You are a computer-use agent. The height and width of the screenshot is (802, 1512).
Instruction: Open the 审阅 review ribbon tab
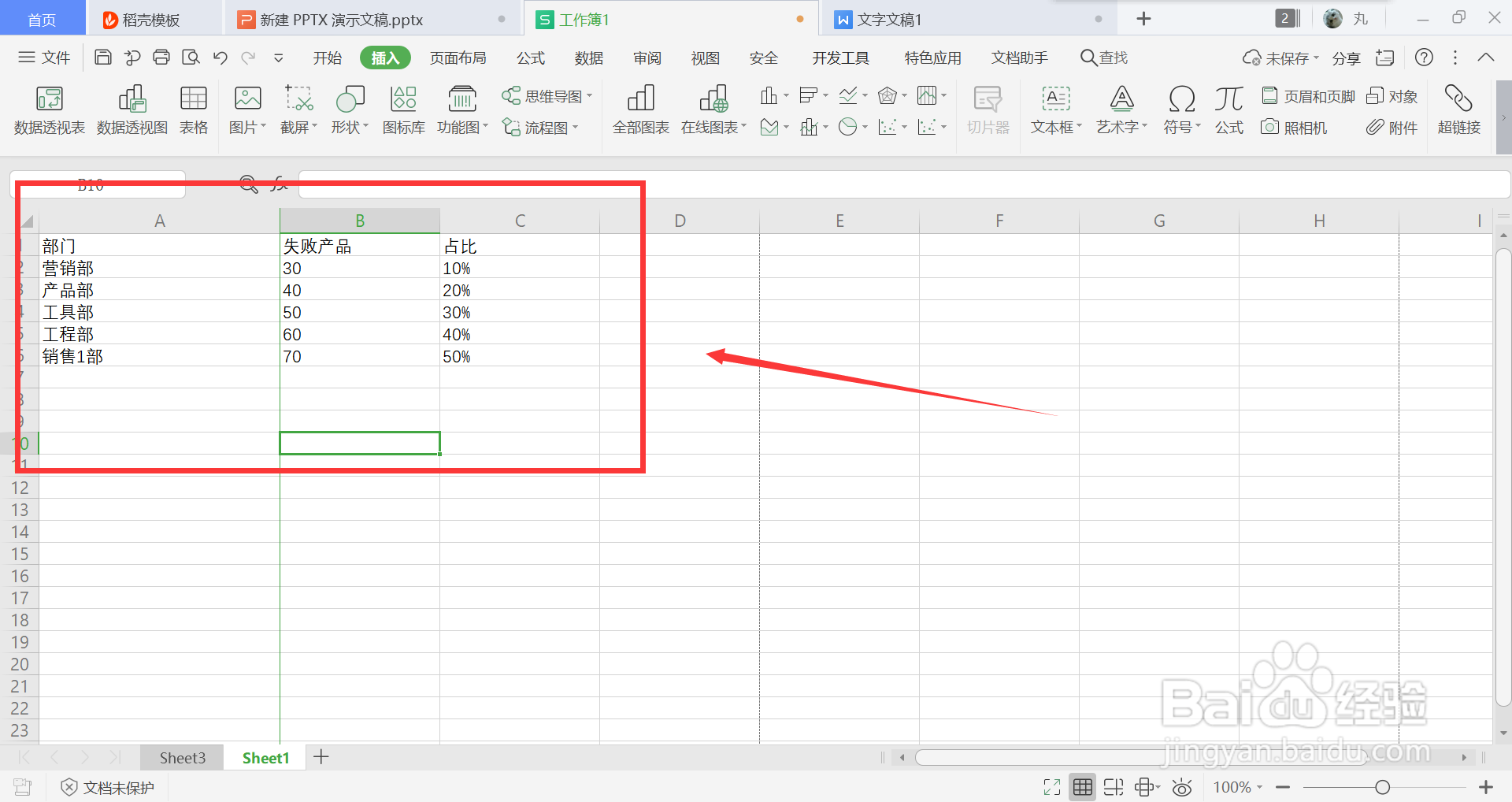coord(647,58)
